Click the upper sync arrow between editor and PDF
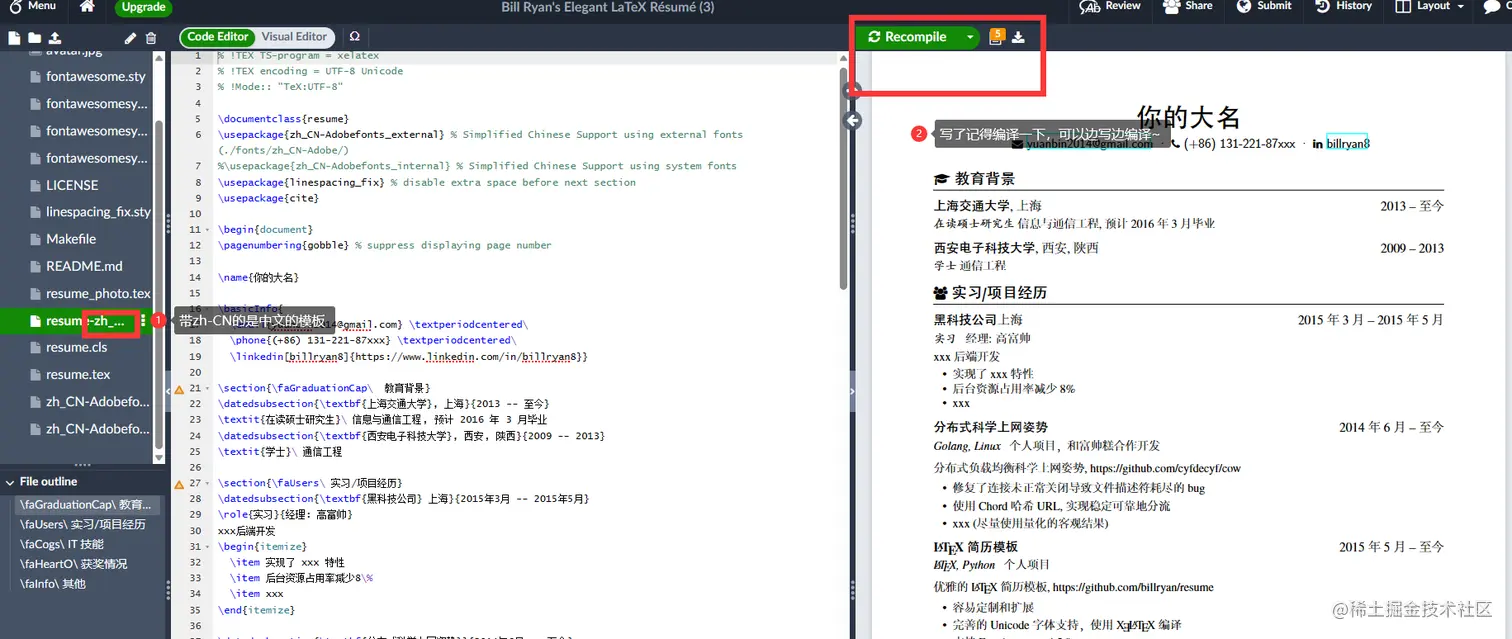Screen dimensions: 1512x639 pyautogui.click(x=852, y=90)
